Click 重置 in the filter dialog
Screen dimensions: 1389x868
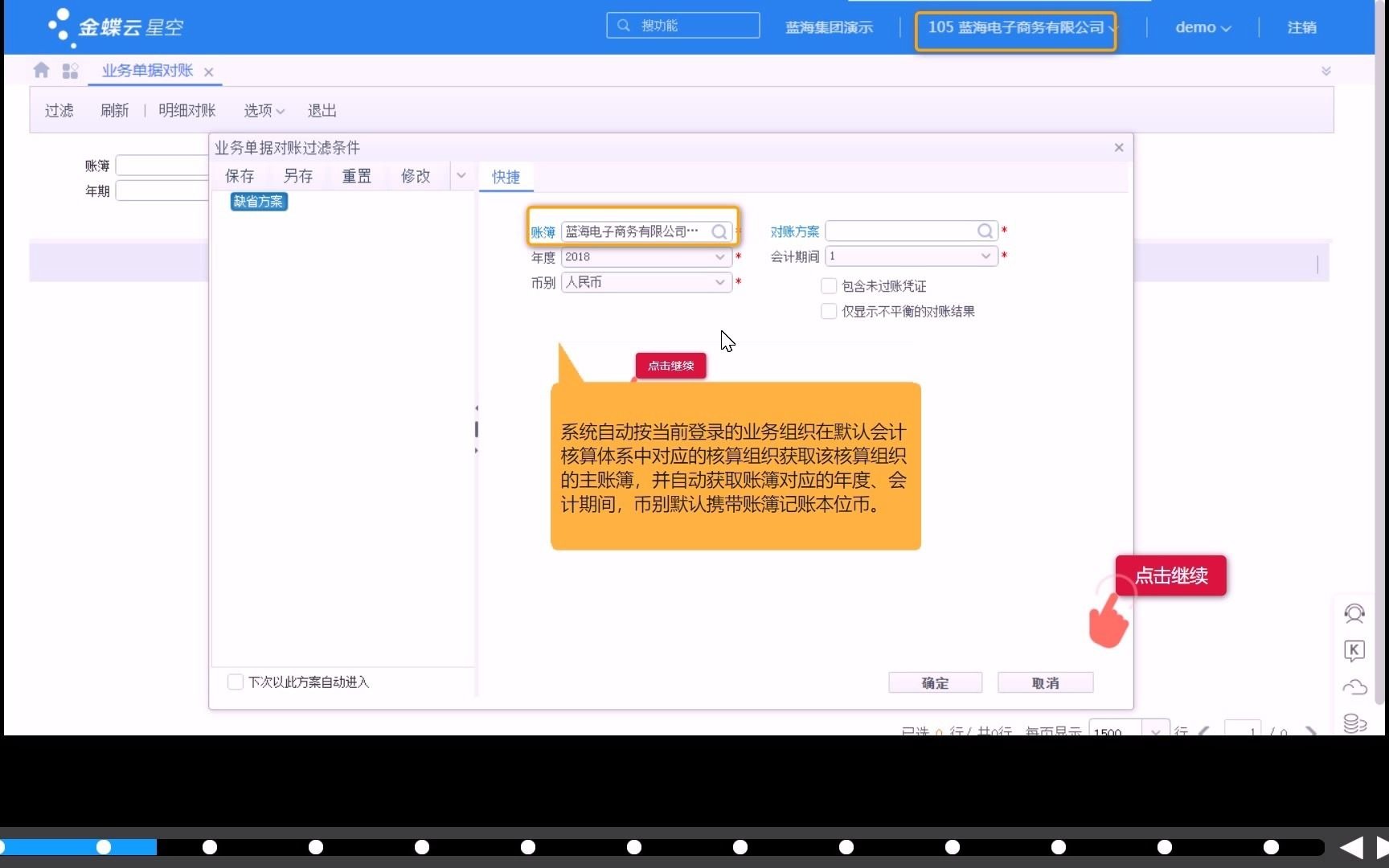[x=357, y=176]
